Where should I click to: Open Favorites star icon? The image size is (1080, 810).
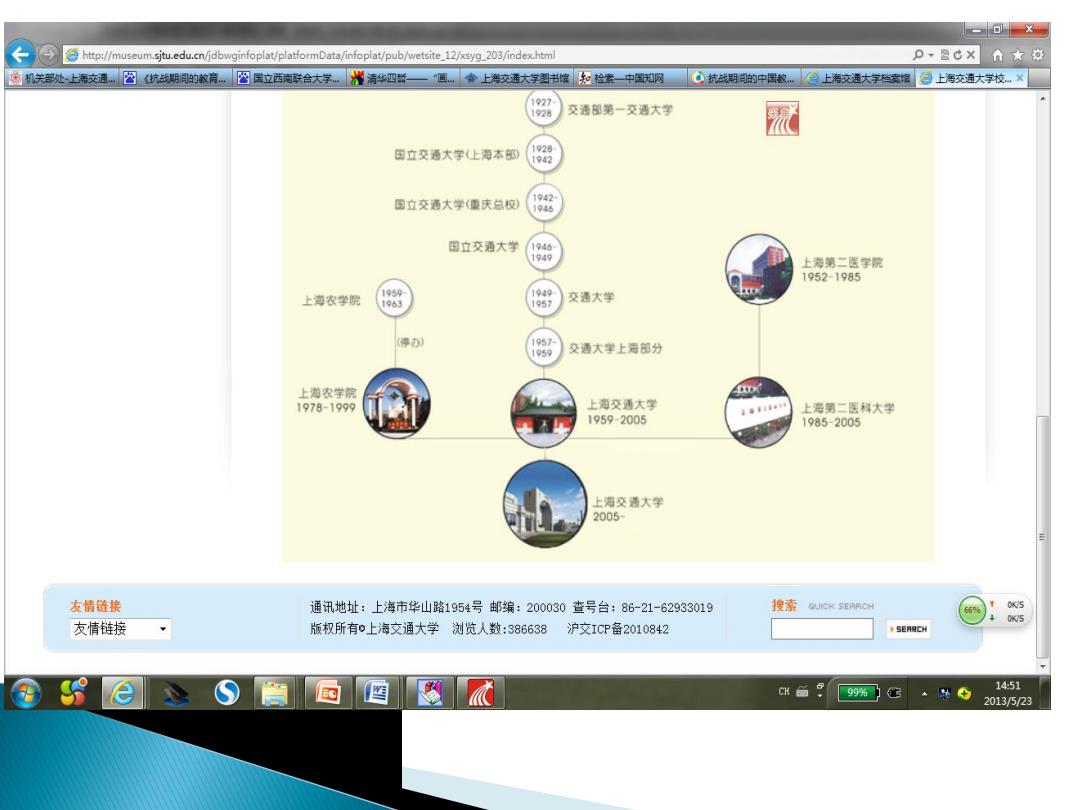(1017, 55)
